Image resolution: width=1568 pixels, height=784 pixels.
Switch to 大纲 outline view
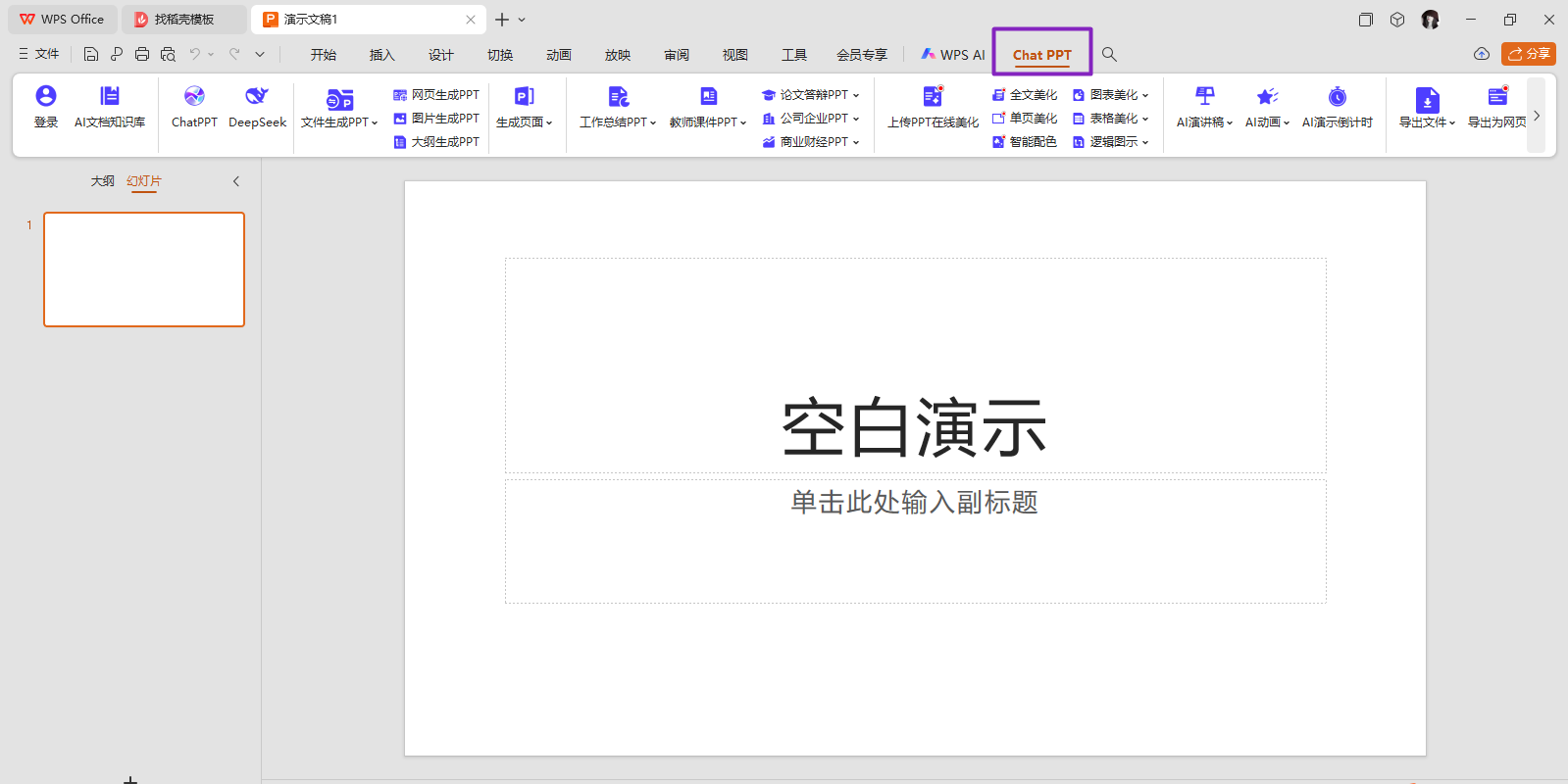[102, 181]
